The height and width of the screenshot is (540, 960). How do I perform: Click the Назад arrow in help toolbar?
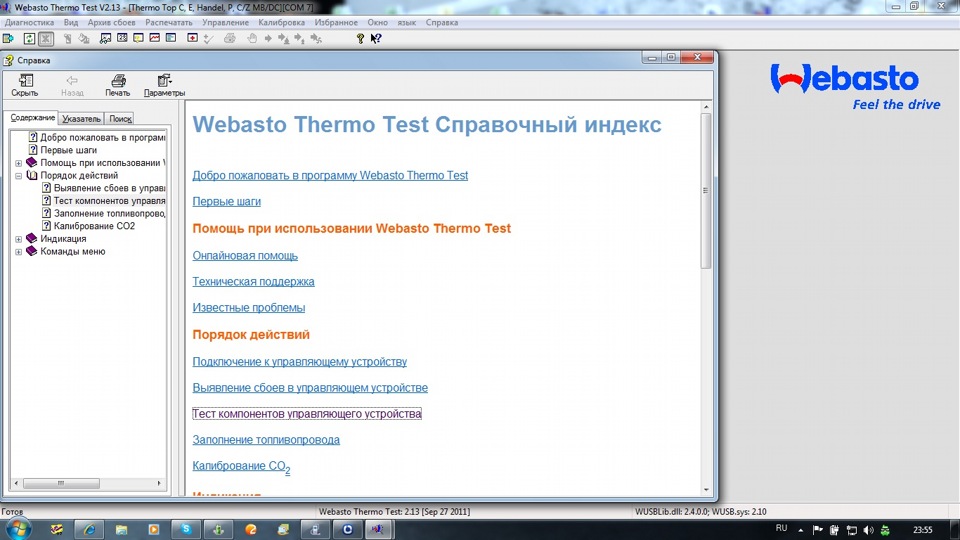[x=72, y=85]
